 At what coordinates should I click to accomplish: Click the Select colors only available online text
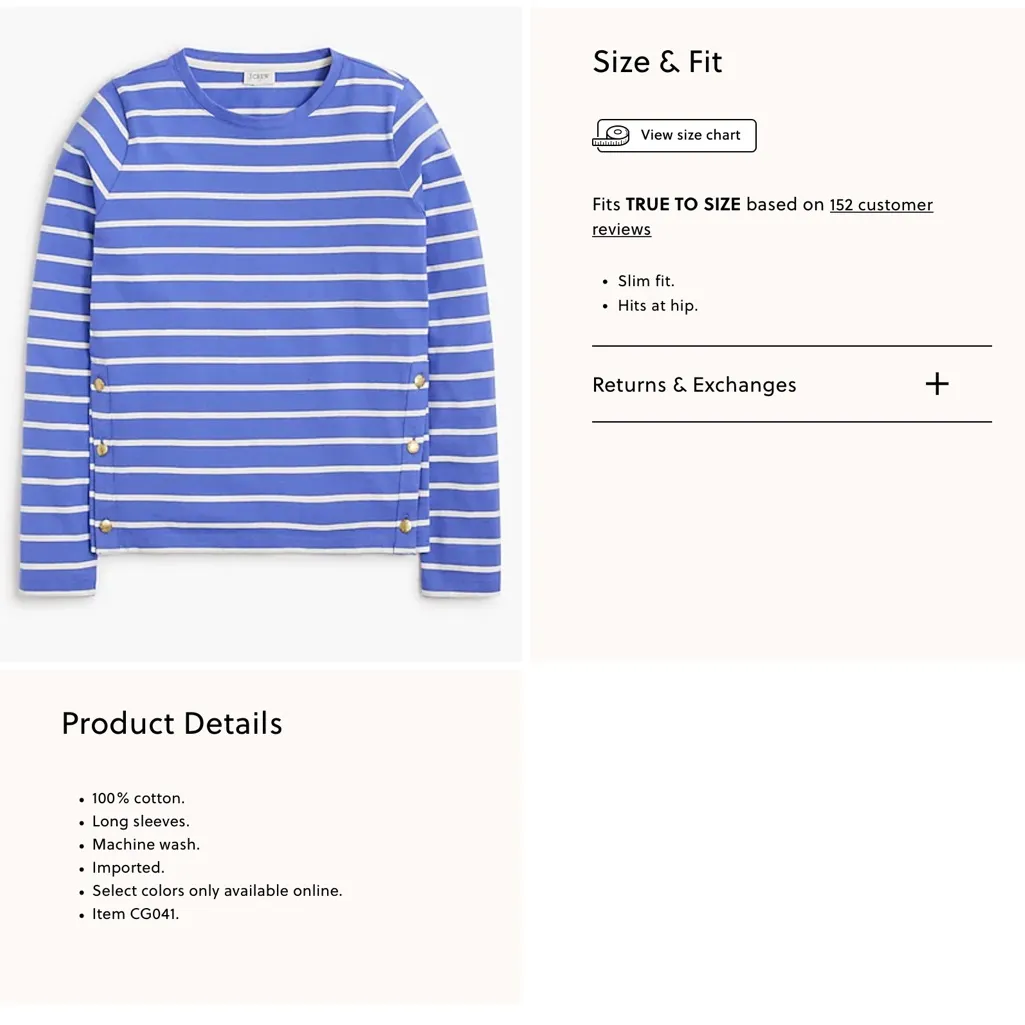click(217, 890)
